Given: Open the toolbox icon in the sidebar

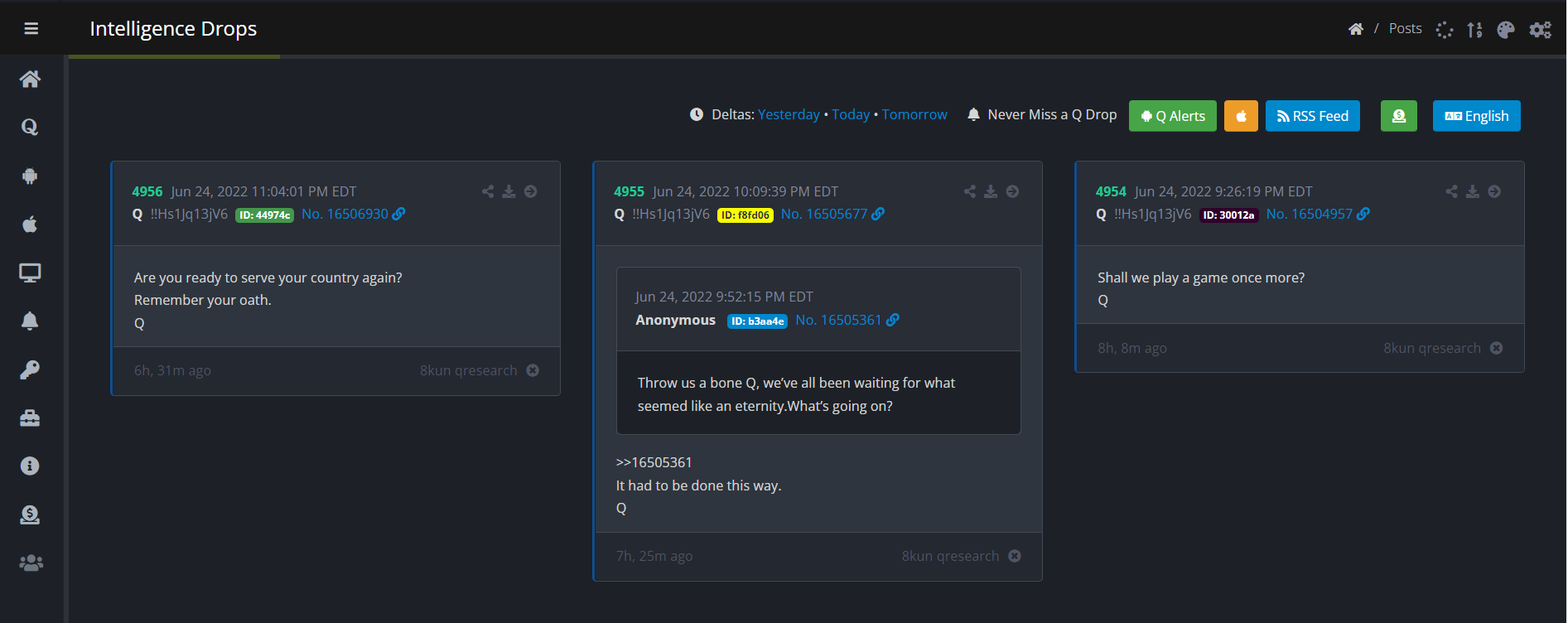Looking at the screenshot, I should click(x=30, y=418).
